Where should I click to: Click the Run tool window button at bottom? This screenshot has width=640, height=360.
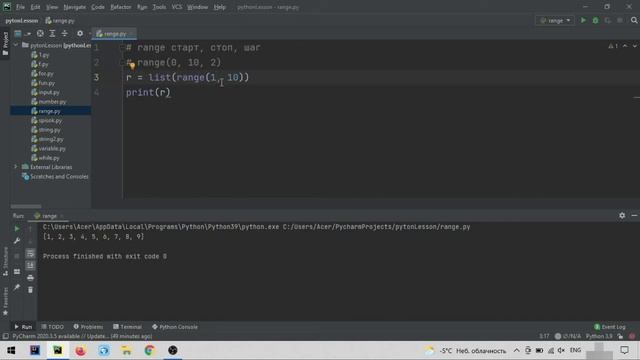pos(23,327)
